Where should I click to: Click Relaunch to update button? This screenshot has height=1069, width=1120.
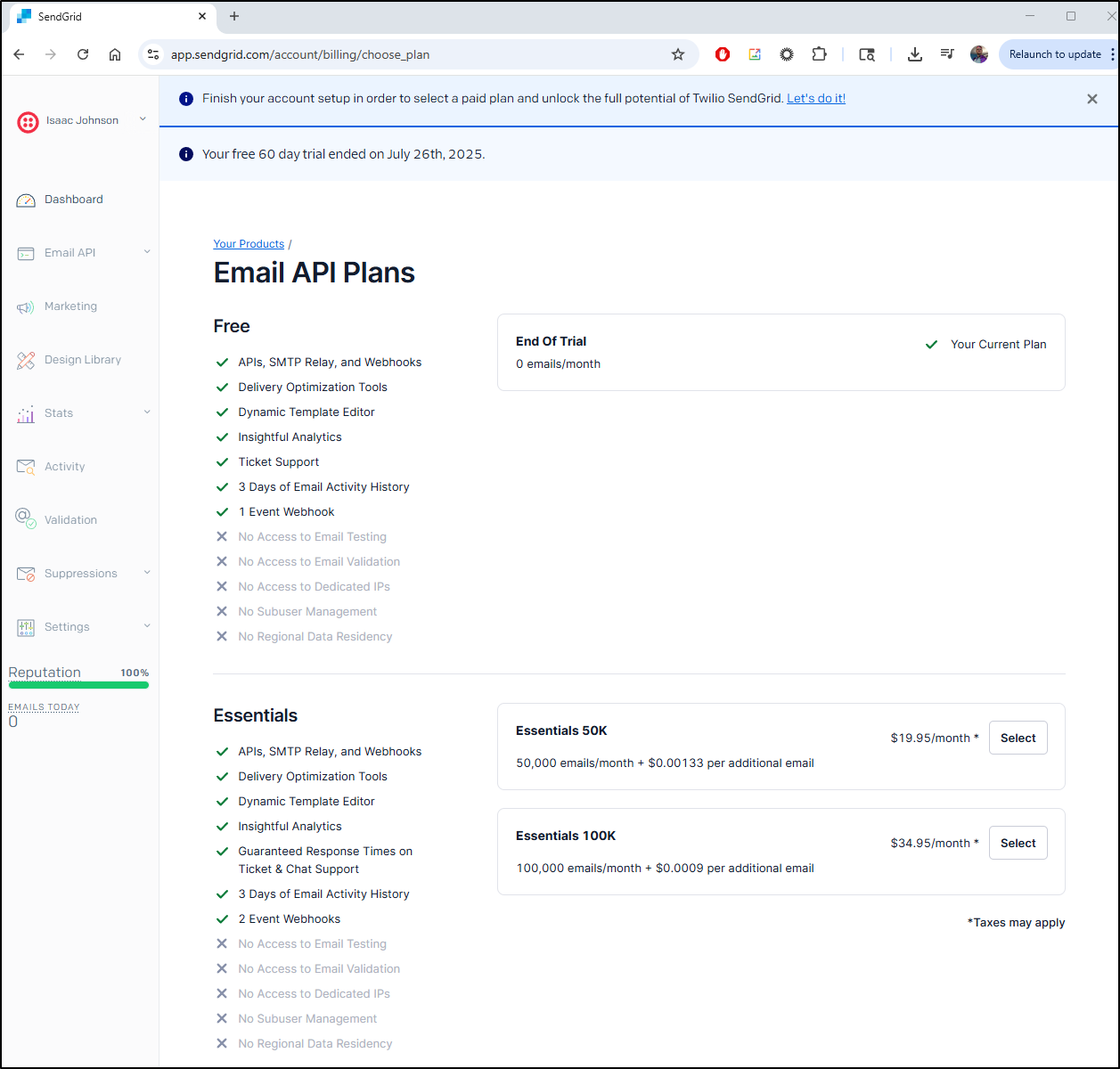[1055, 54]
